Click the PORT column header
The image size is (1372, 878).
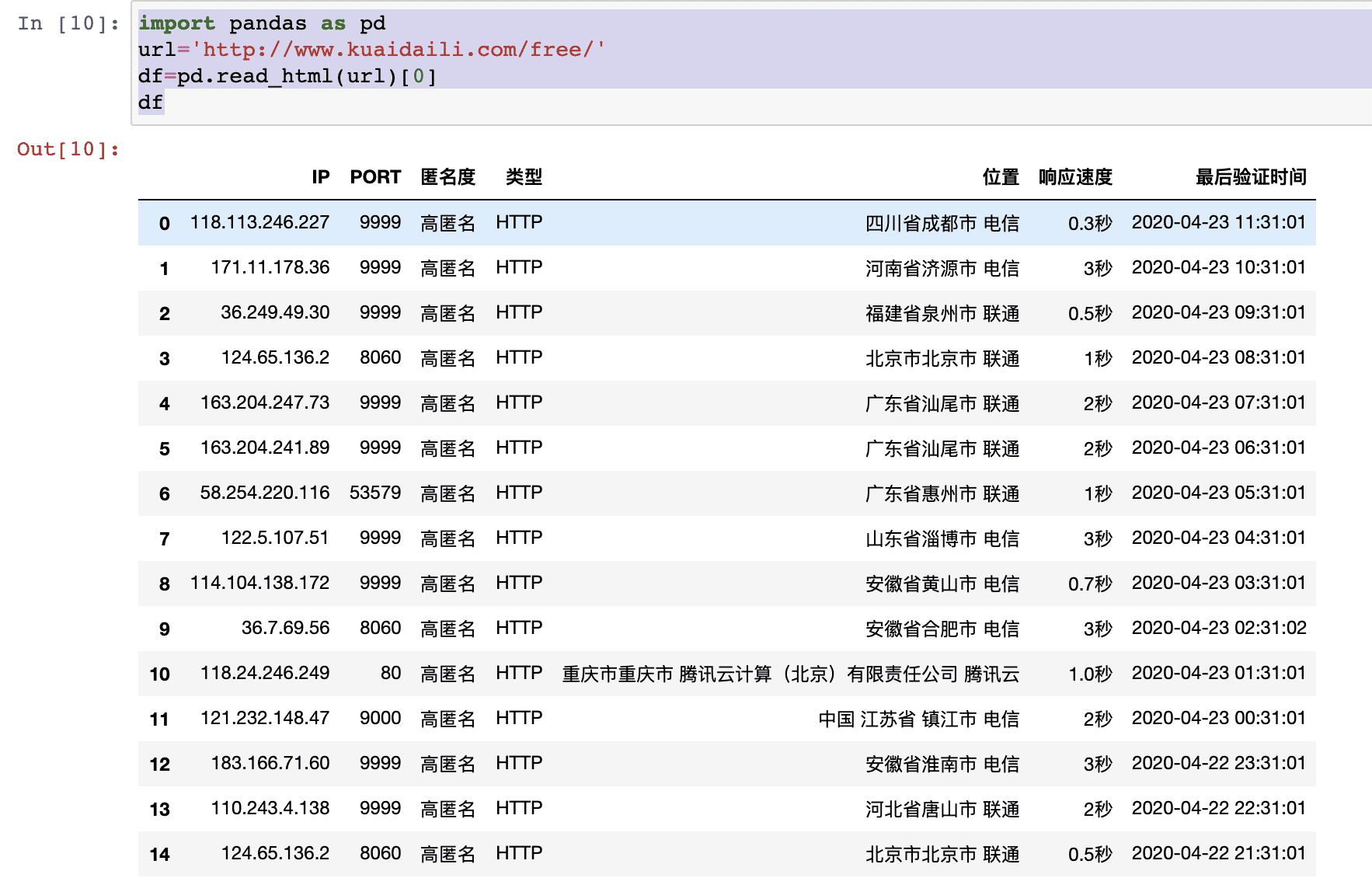coord(376,177)
